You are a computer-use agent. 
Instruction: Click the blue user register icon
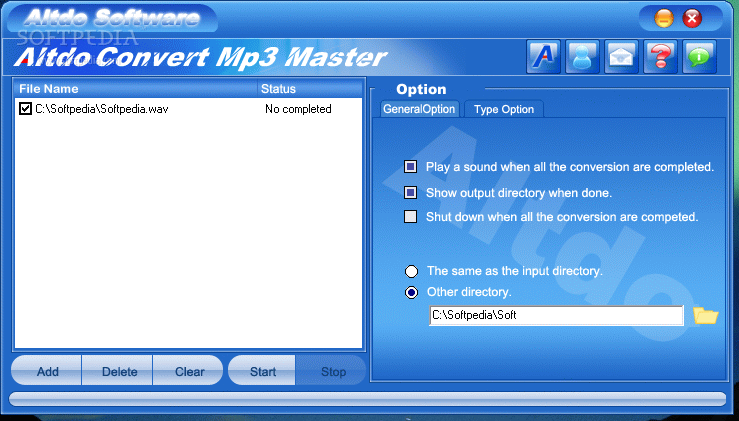pos(582,57)
